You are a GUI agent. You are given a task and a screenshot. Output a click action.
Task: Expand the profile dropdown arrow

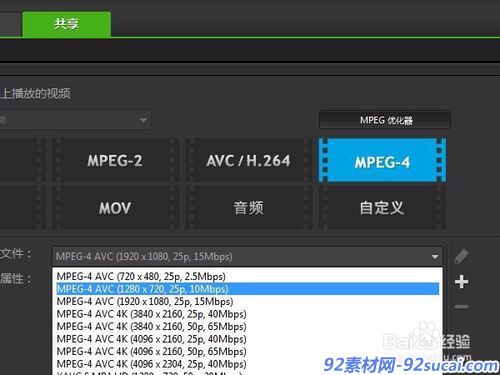[x=435, y=257]
